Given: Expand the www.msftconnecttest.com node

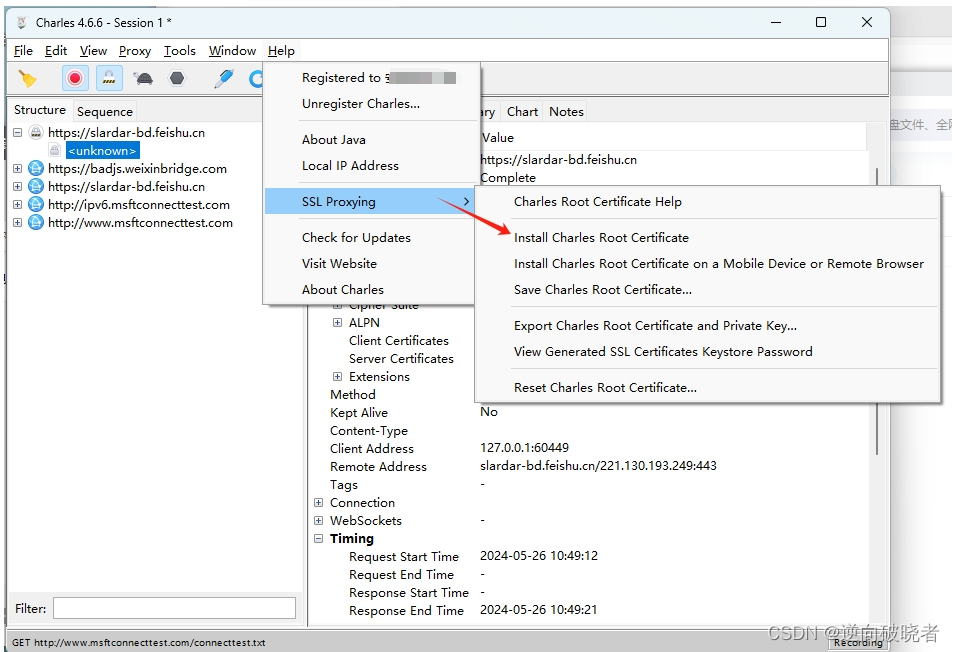Looking at the screenshot, I should point(18,223).
